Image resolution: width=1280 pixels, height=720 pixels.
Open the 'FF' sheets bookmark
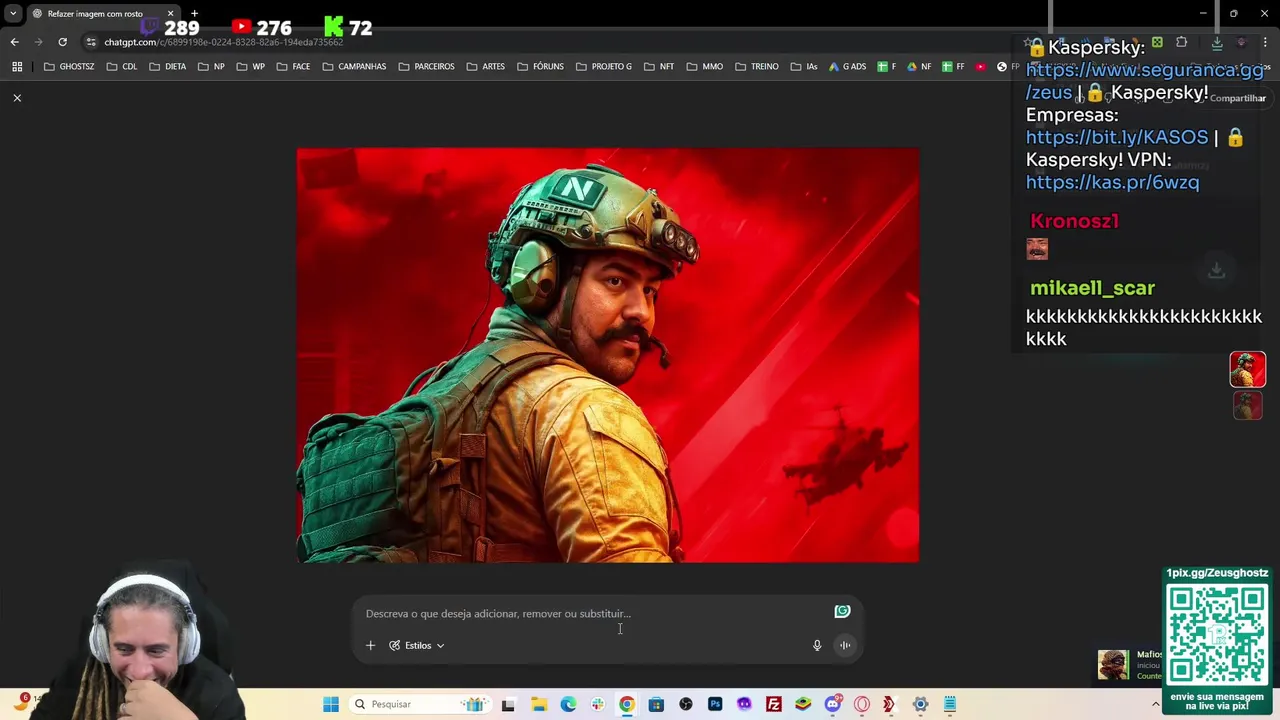[953, 67]
